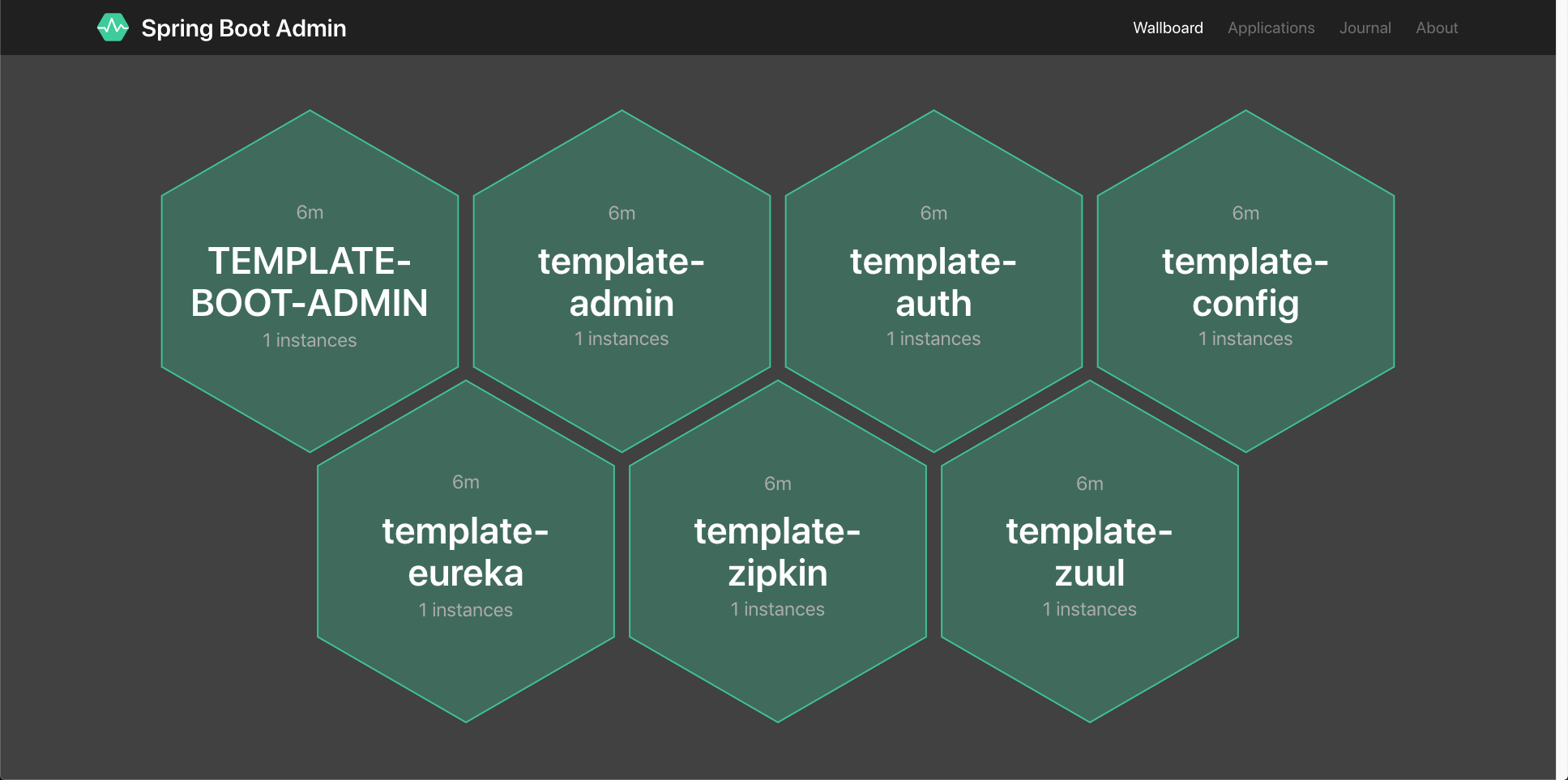This screenshot has height=780, width=1568.
Task: Click the 6m uptime label on template-admin
Action: tap(622, 213)
